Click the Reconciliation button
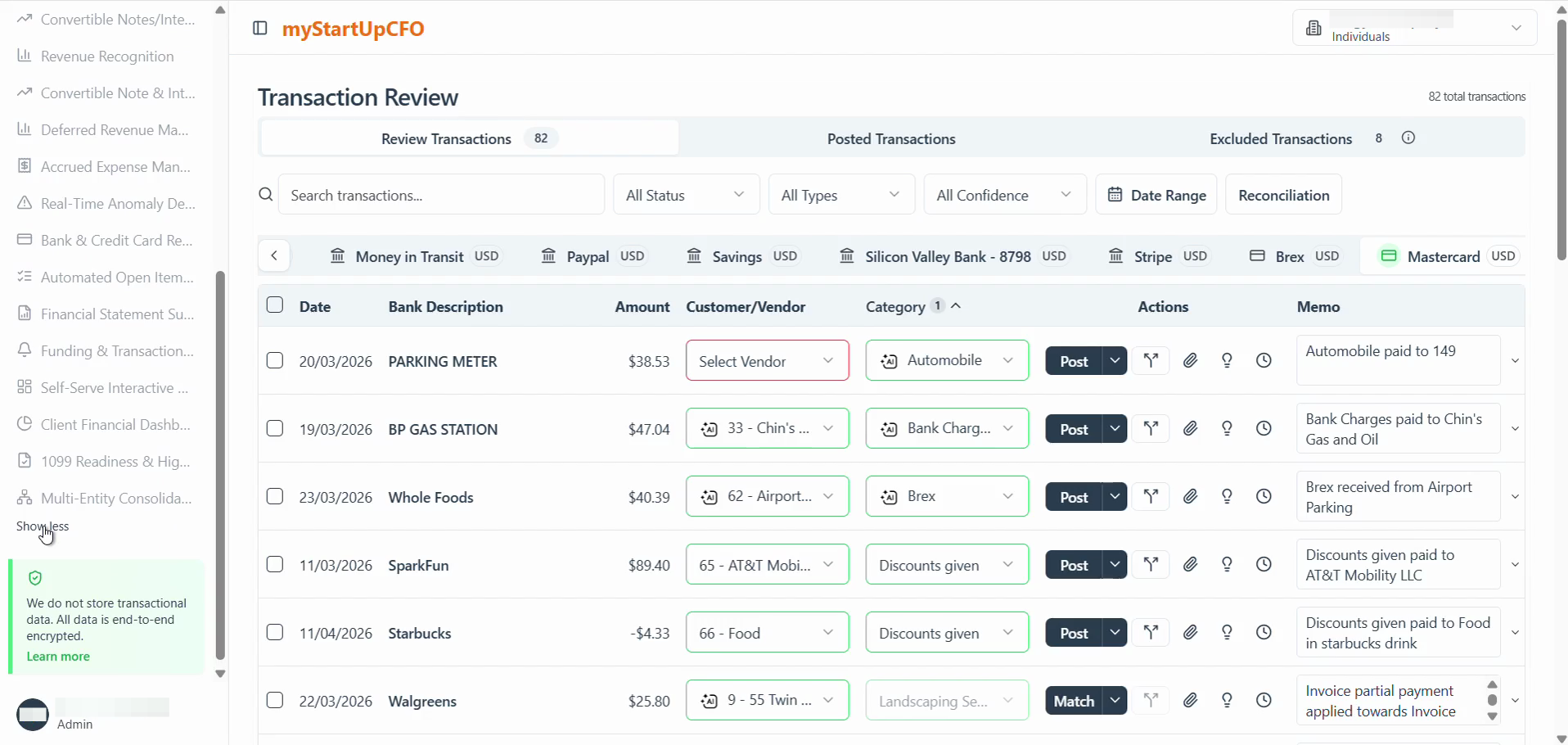This screenshot has width=1568, height=745. 1283,195
